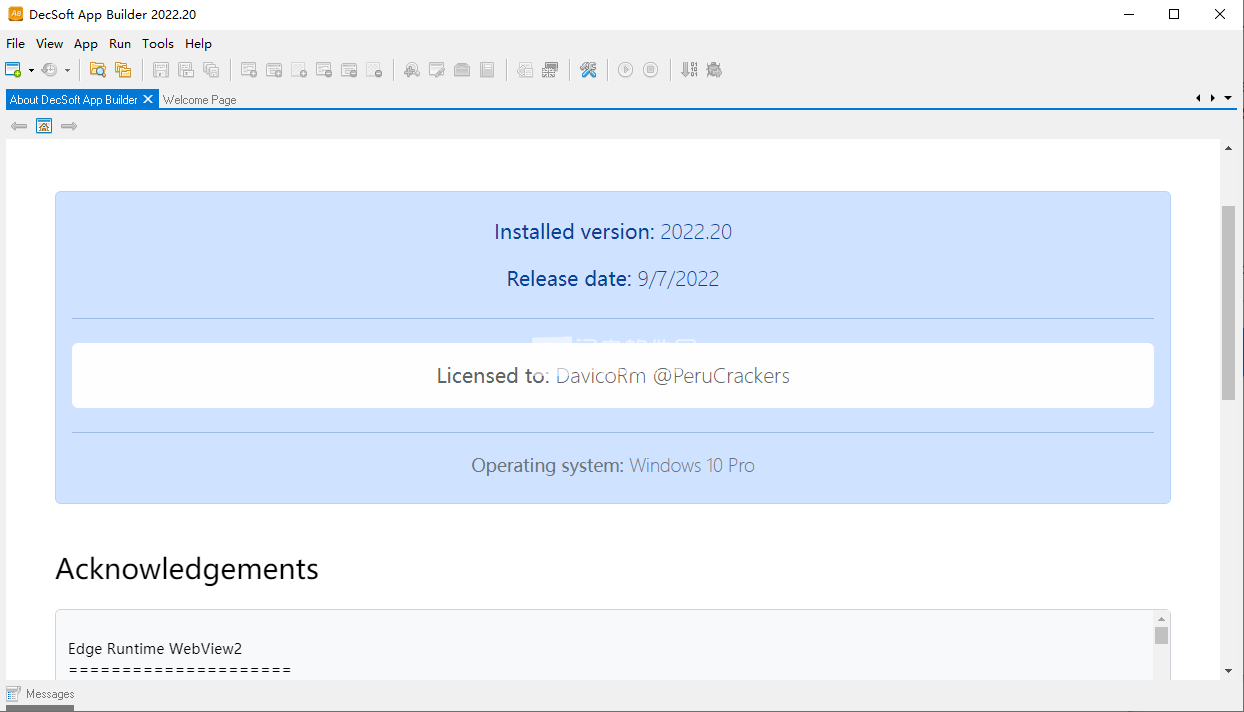Click the 'Licensed to: DavicoRm @PeruCrackers' text

613,376
